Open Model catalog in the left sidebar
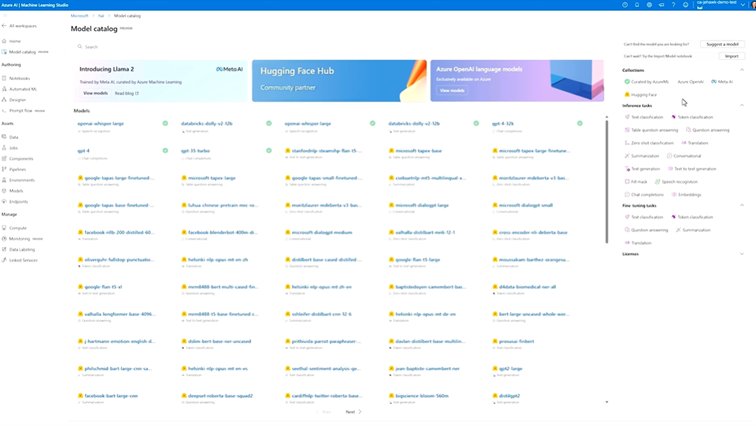The height and width of the screenshot is (426, 756). (25, 52)
